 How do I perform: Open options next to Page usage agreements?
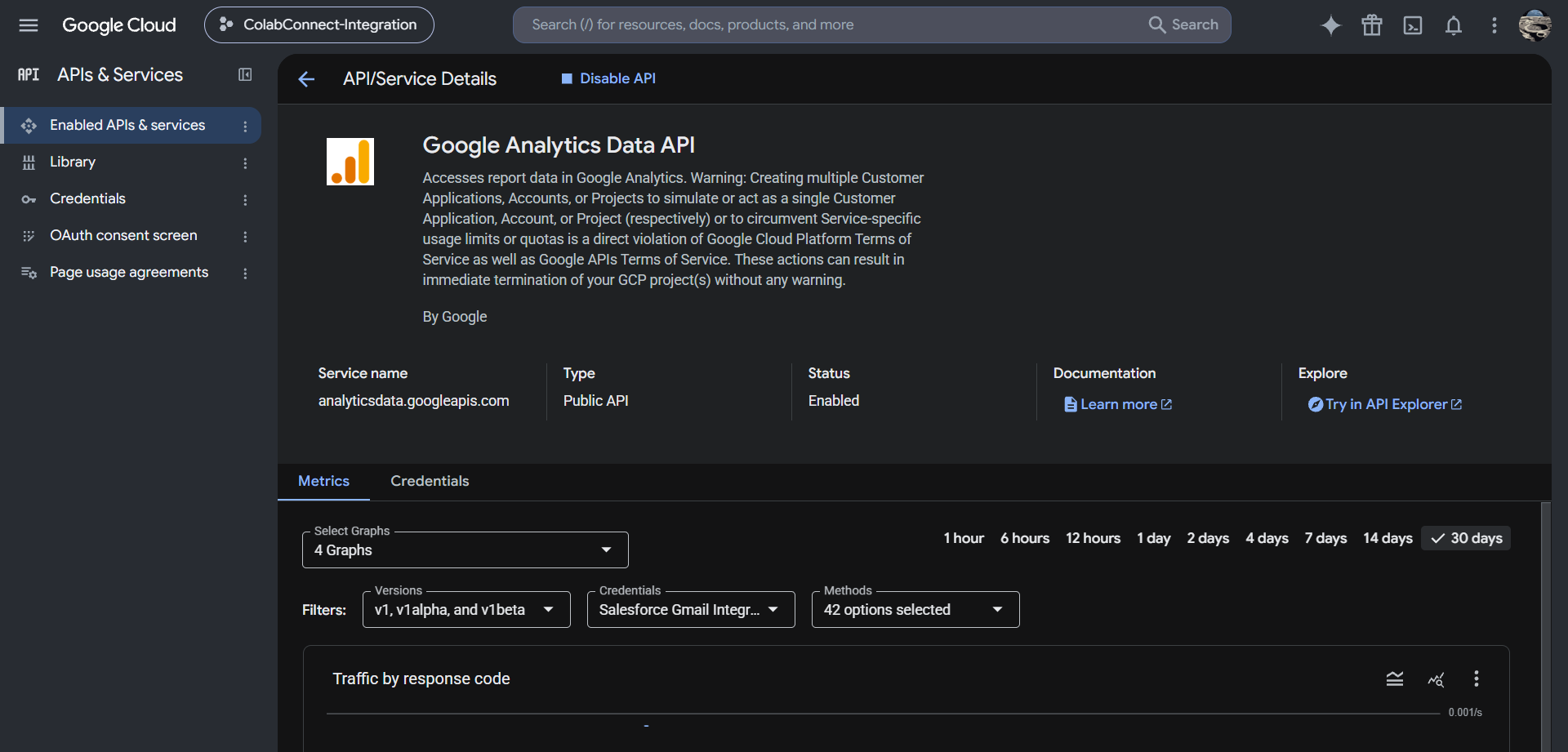pyautogui.click(x=245, y=274)
